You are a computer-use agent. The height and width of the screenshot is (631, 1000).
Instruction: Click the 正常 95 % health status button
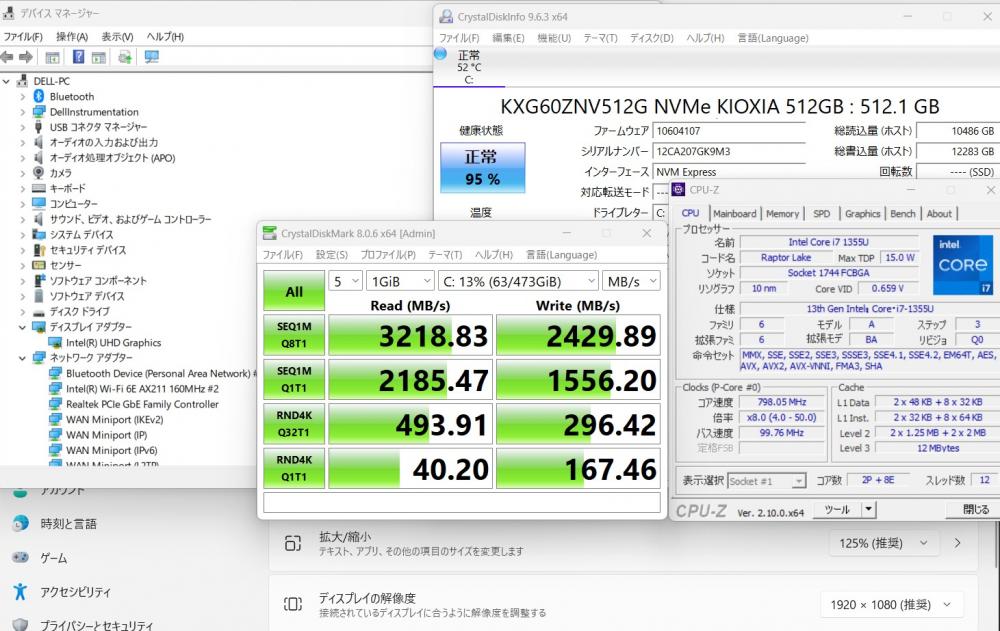pyautogui.click(x=483, y=168)
